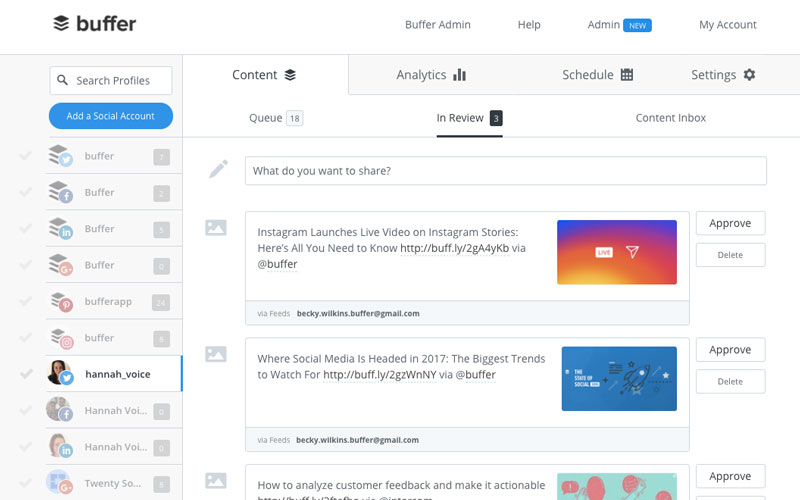Toggle checkmark next to buffer Twitter profile
Screen dimensions: 800x500
(x=26, y=156)
